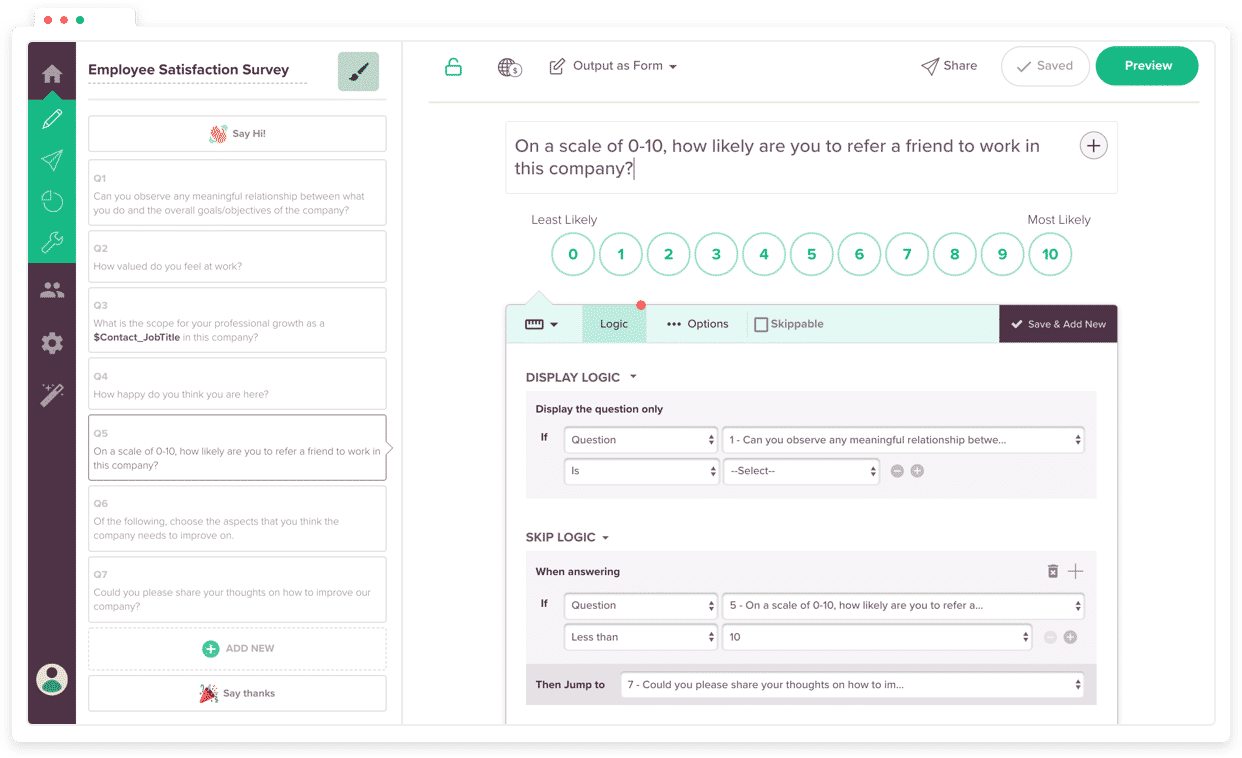The width and height of the screenshot is (1242, 758).
Task: Select rating 10 on the scale
Action: (x=1050, y=254)
